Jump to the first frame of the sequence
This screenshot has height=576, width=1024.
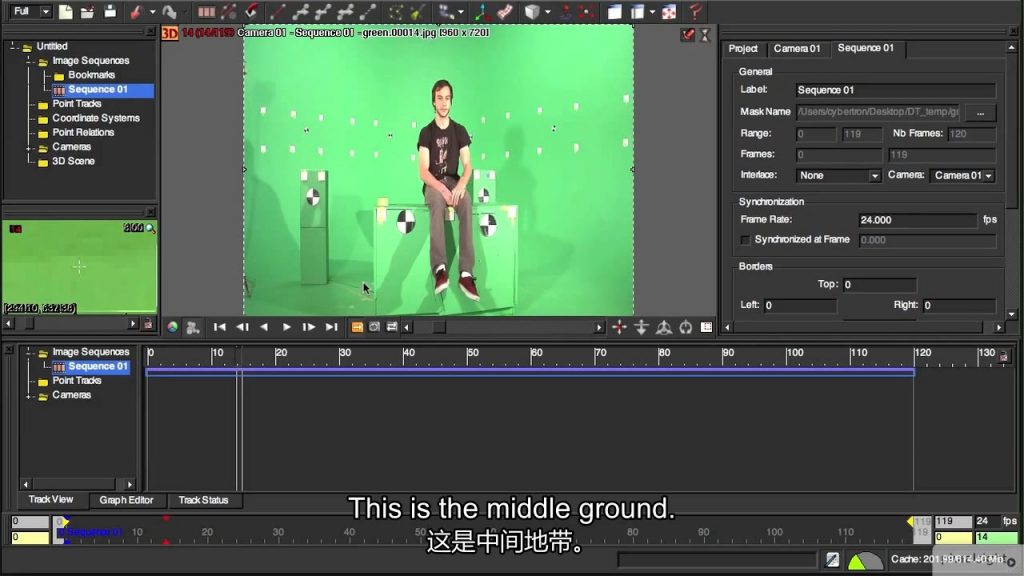tap(220, 327)
